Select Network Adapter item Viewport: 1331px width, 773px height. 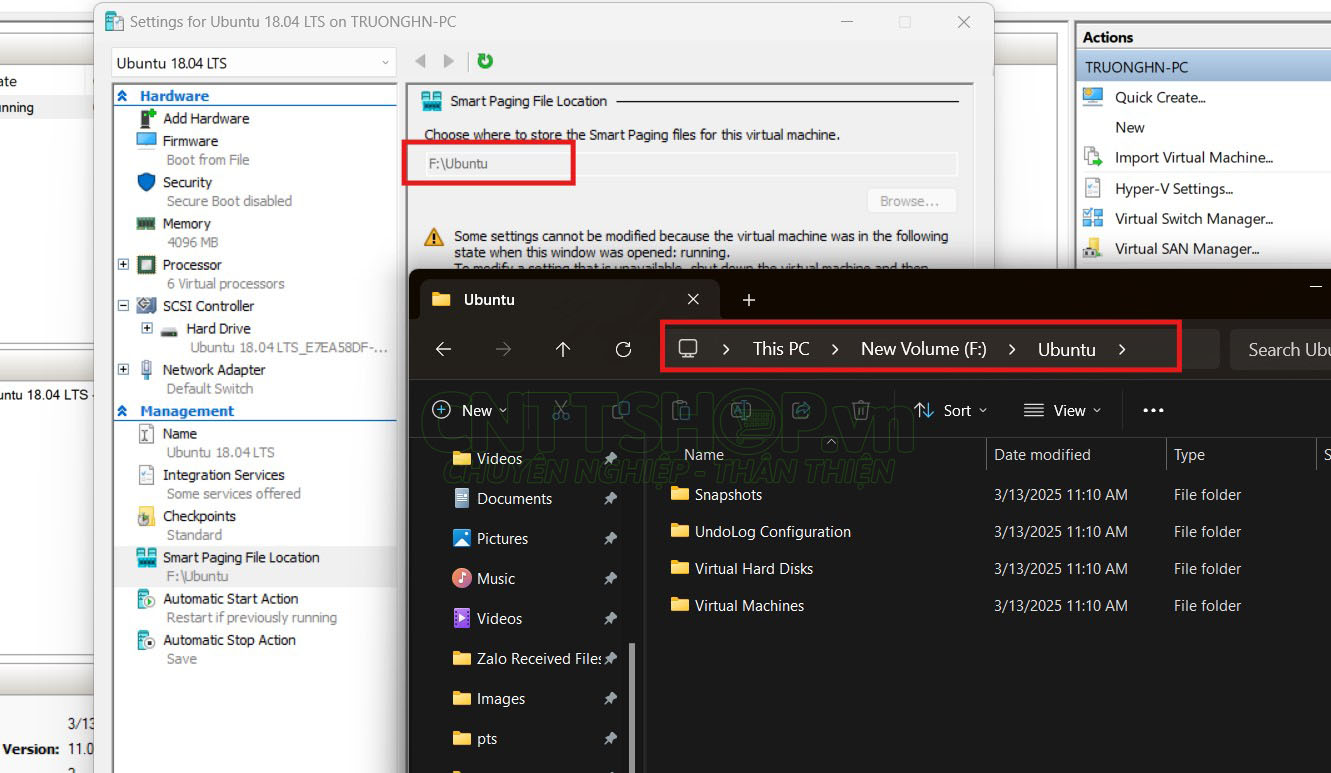(214, 369)
